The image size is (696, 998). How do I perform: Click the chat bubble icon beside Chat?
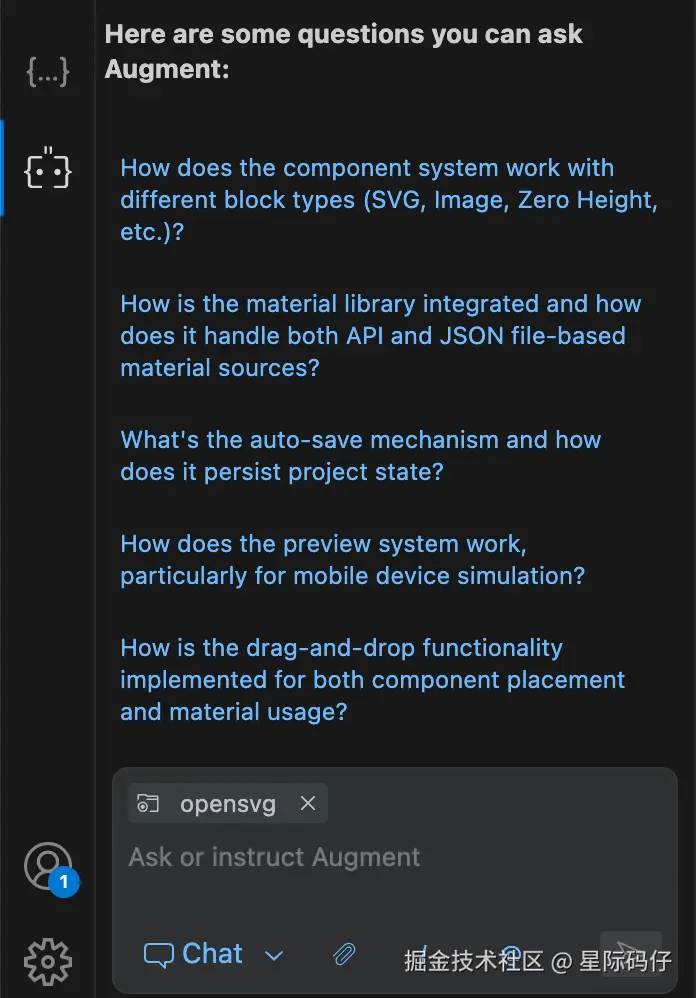pyautogui.click(x=158, y=955)
